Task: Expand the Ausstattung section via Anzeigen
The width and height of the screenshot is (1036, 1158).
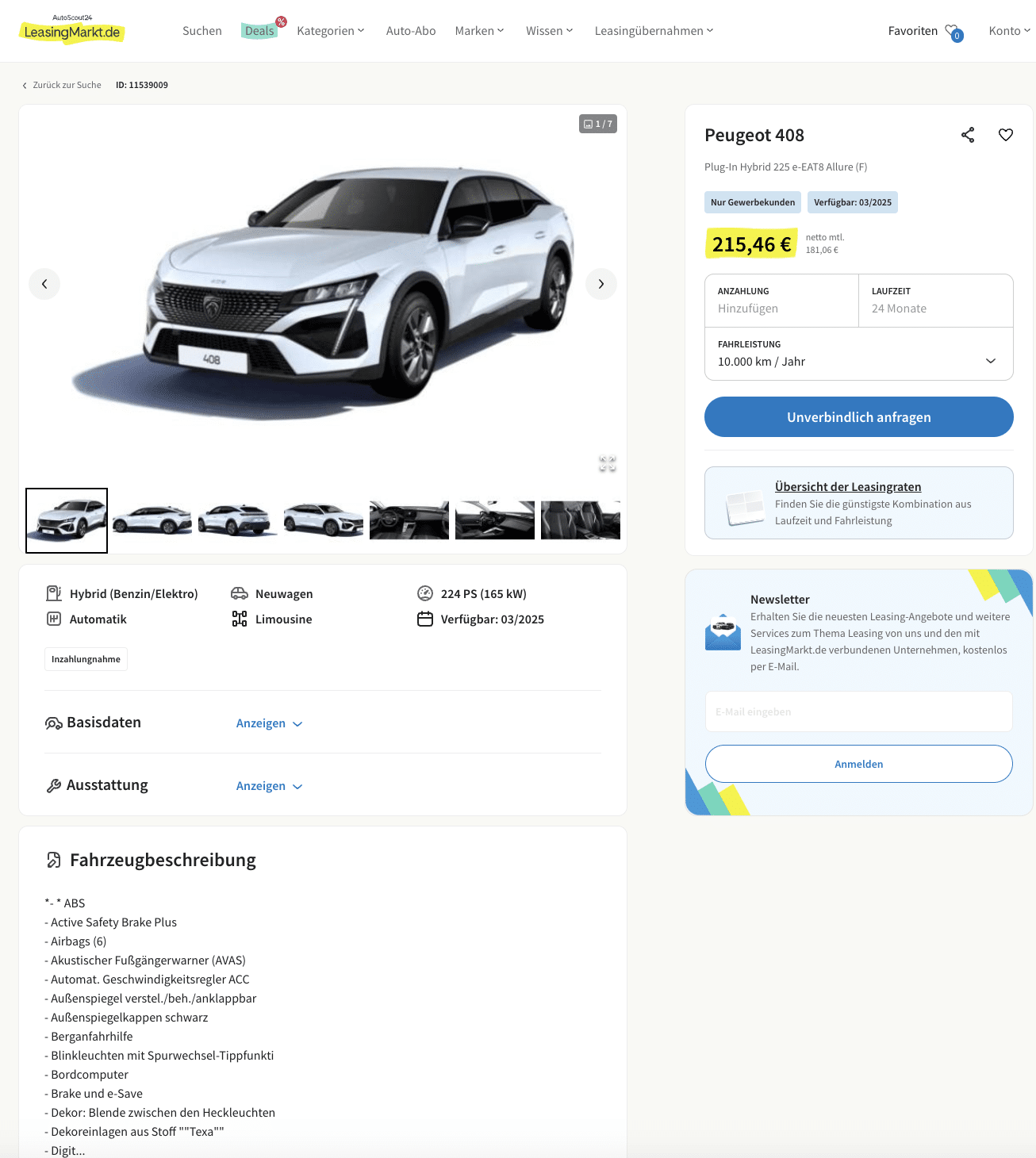Action: (x=270, y=786)
